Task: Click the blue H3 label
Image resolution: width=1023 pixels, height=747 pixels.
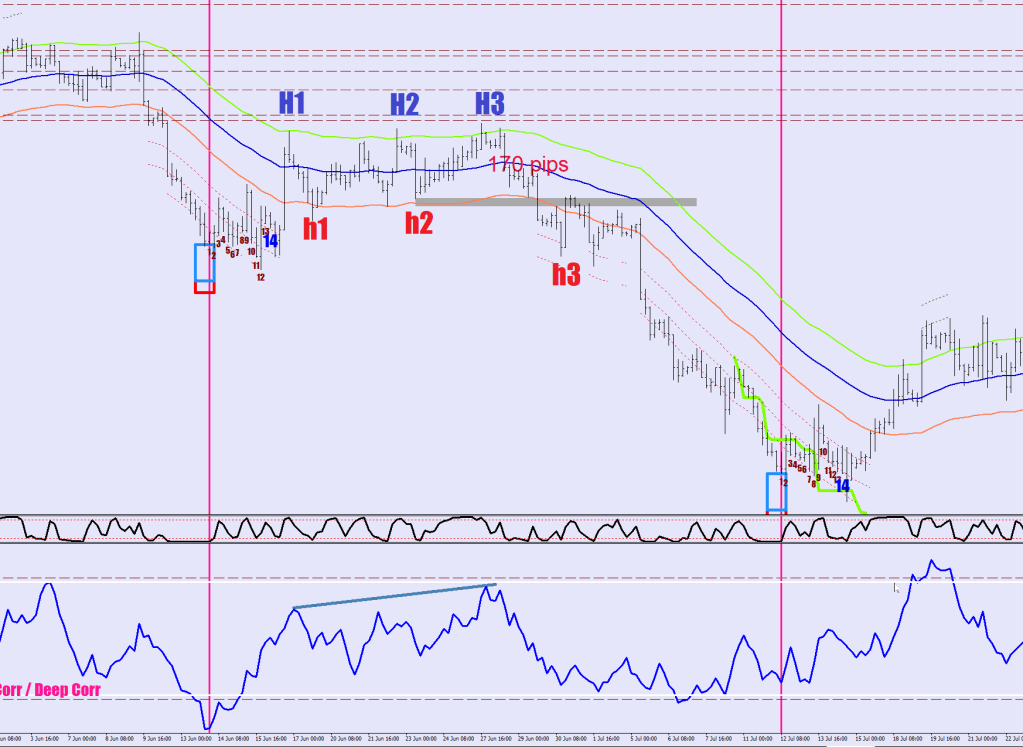Action: click(x=489, y=103)
